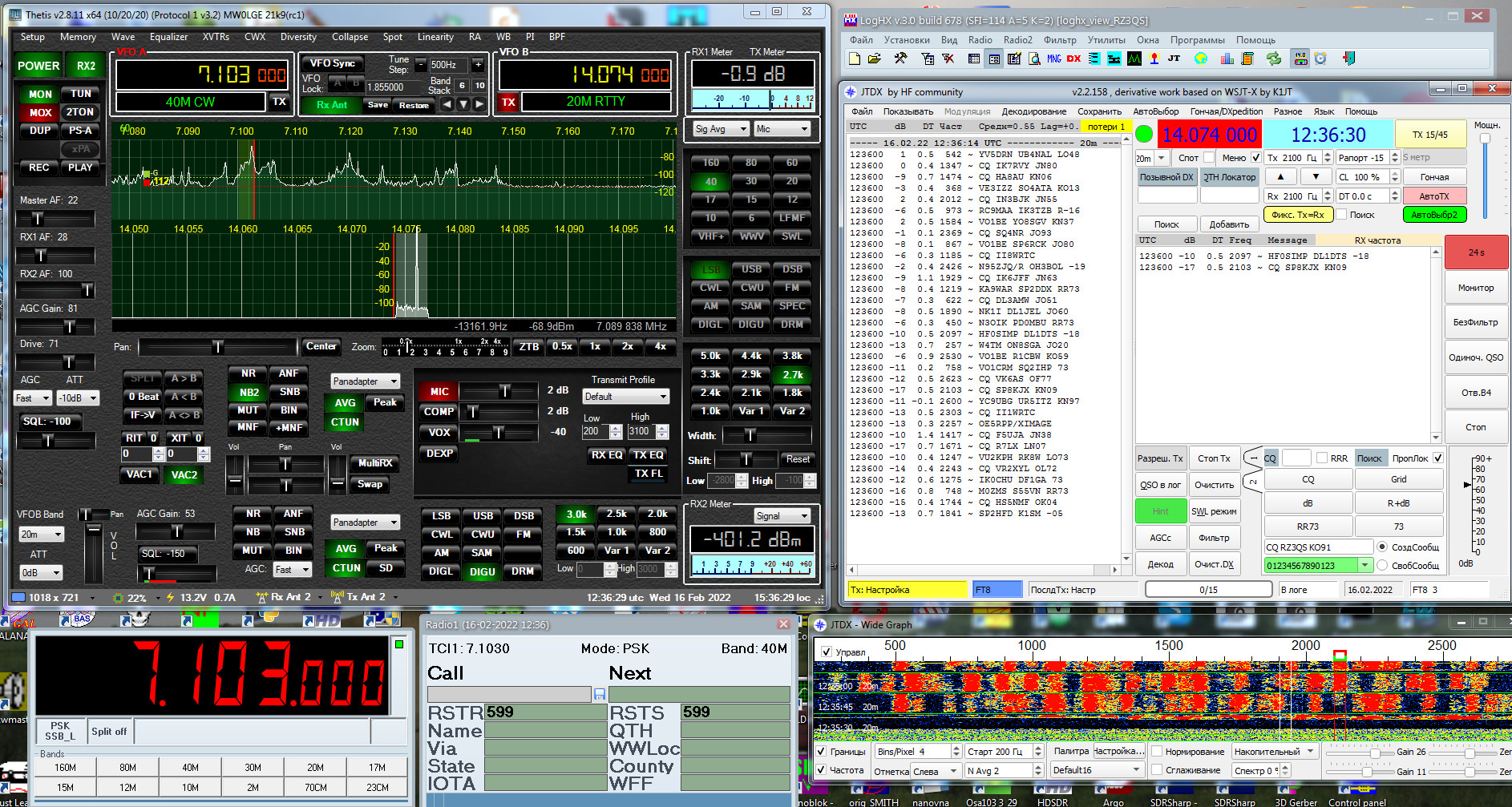Select the СоздСообщ radio button
Viewport: 1512px width, 807px height.
(1382, 547)
